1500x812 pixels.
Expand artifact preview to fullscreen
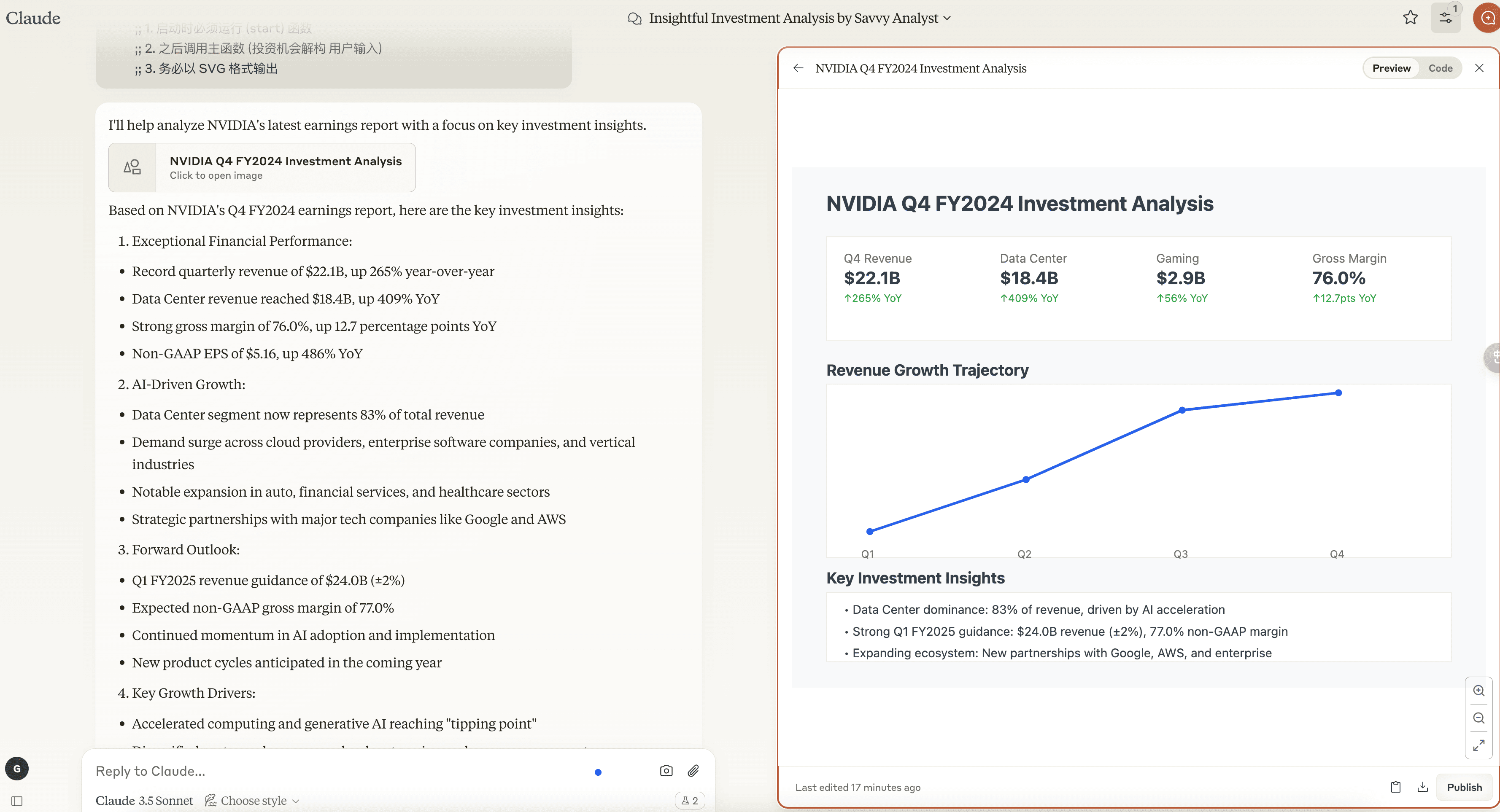coord(1478,746)
